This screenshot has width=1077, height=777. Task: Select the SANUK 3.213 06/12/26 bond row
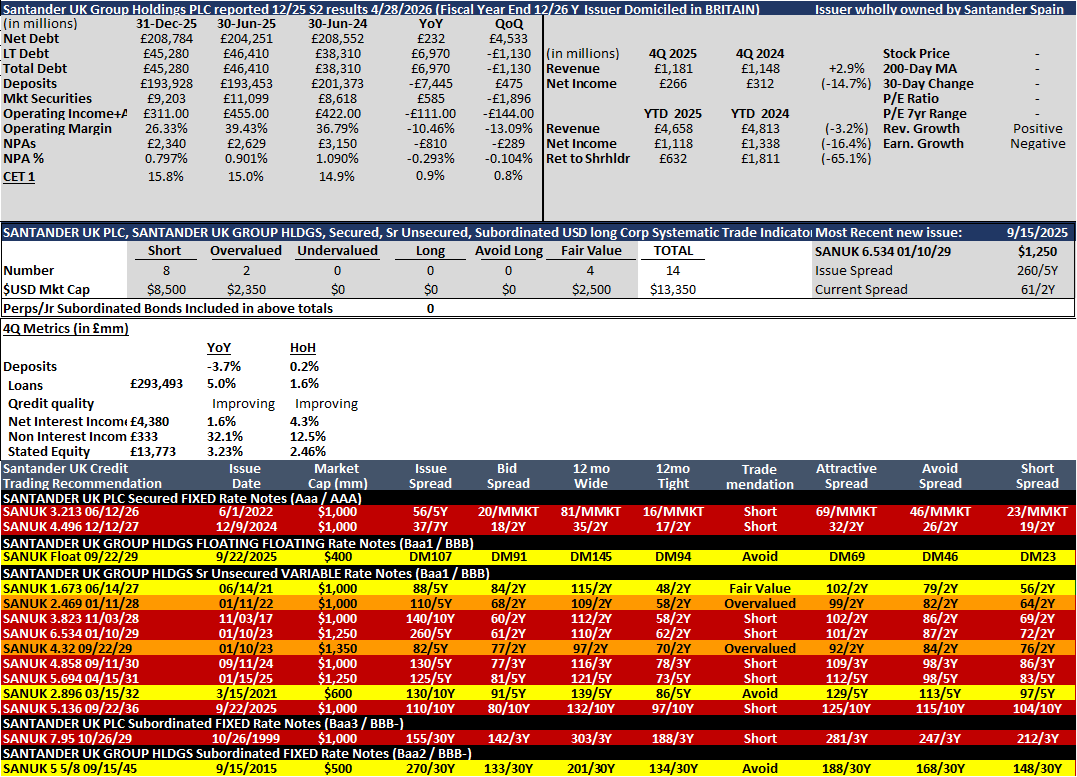(x=538, y=512)
